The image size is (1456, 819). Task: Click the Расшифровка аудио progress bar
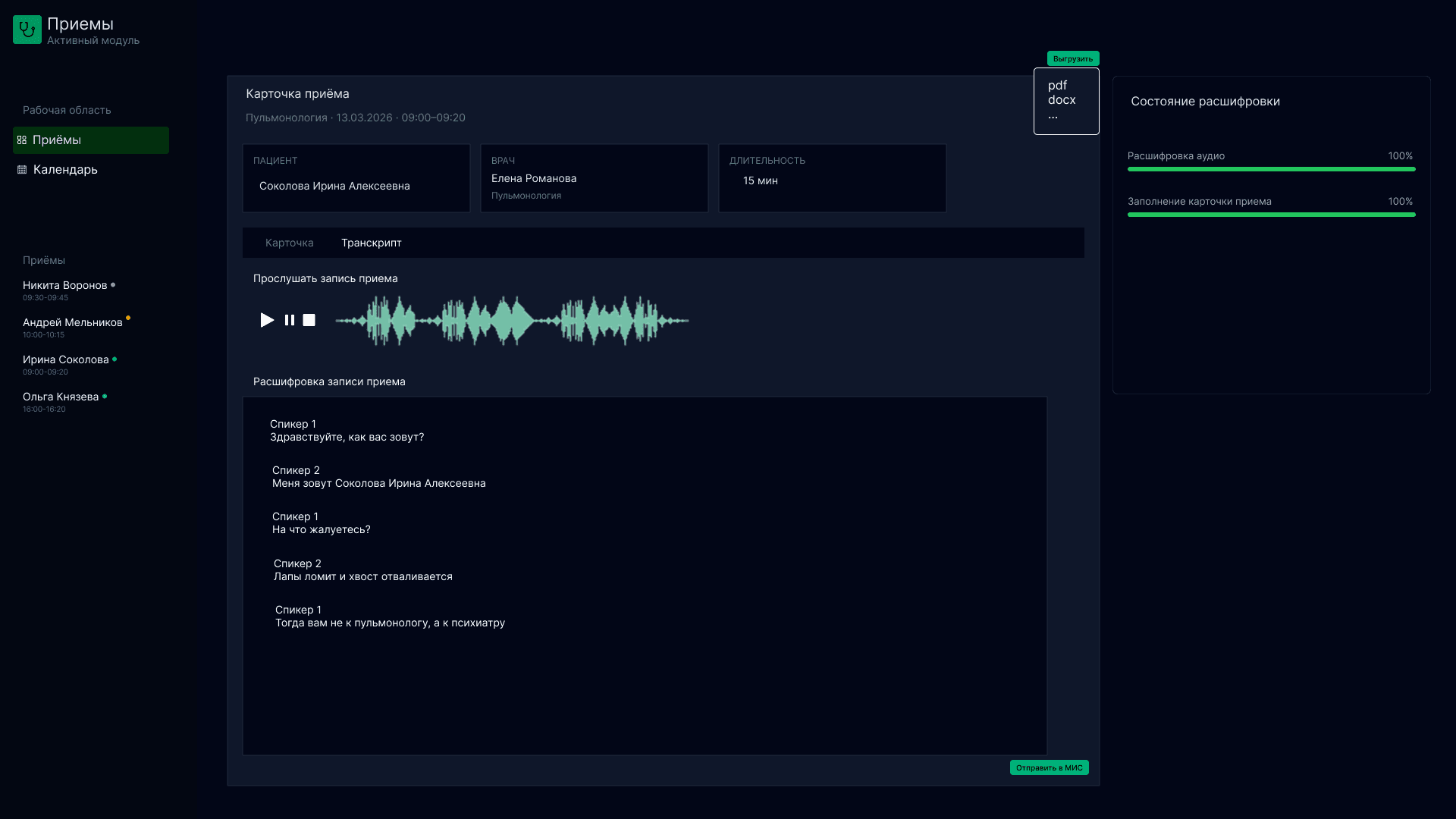(x=1271, y=169)
